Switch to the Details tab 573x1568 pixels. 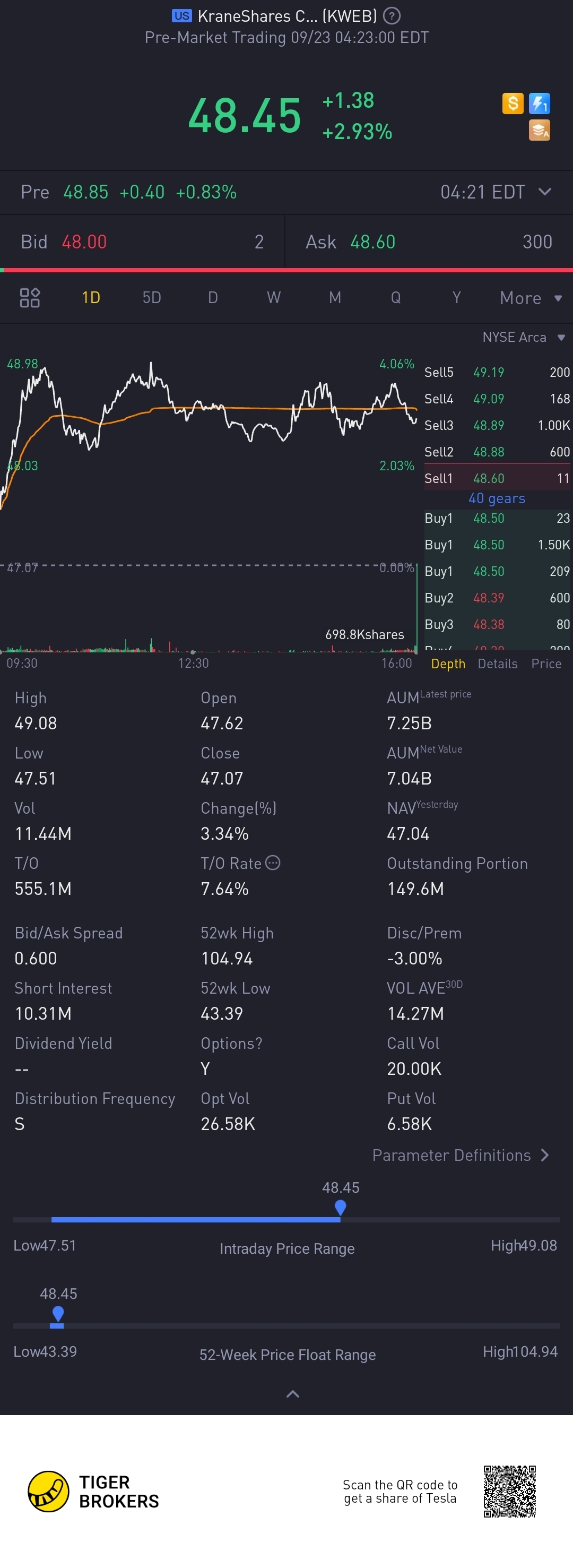(498, 664)
